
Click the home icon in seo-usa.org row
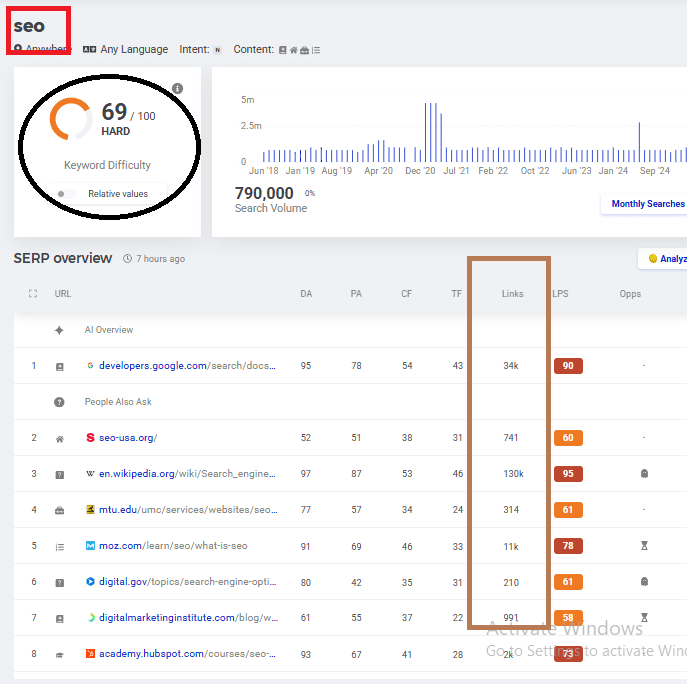(x=59, y=438)
